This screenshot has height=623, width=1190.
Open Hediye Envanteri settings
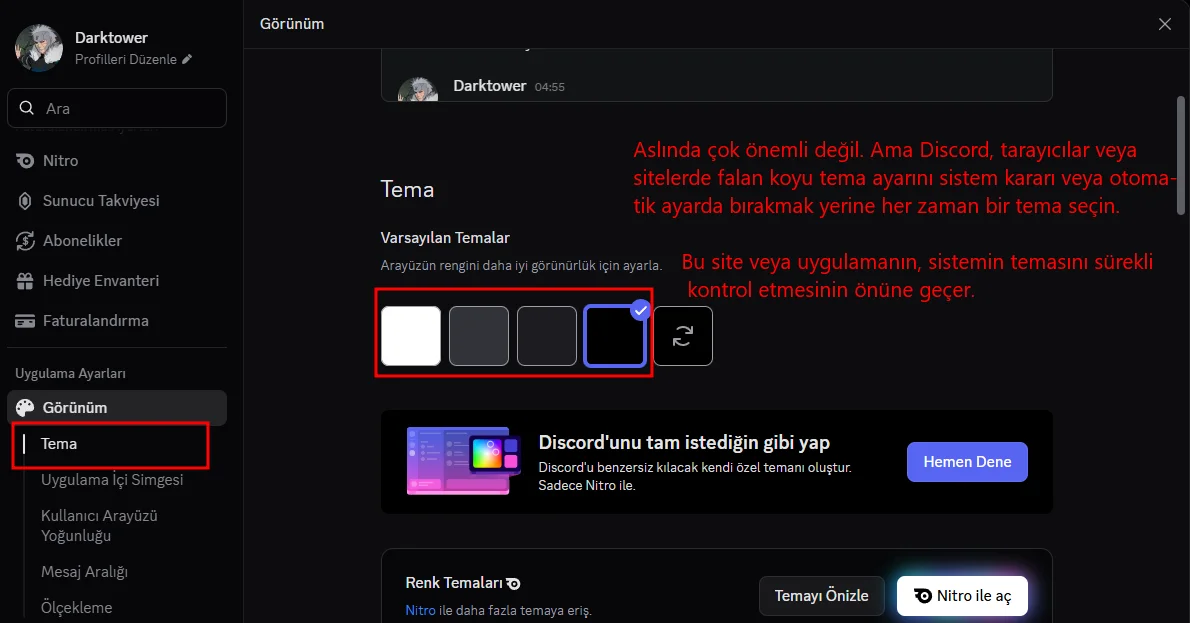(117, 281)
